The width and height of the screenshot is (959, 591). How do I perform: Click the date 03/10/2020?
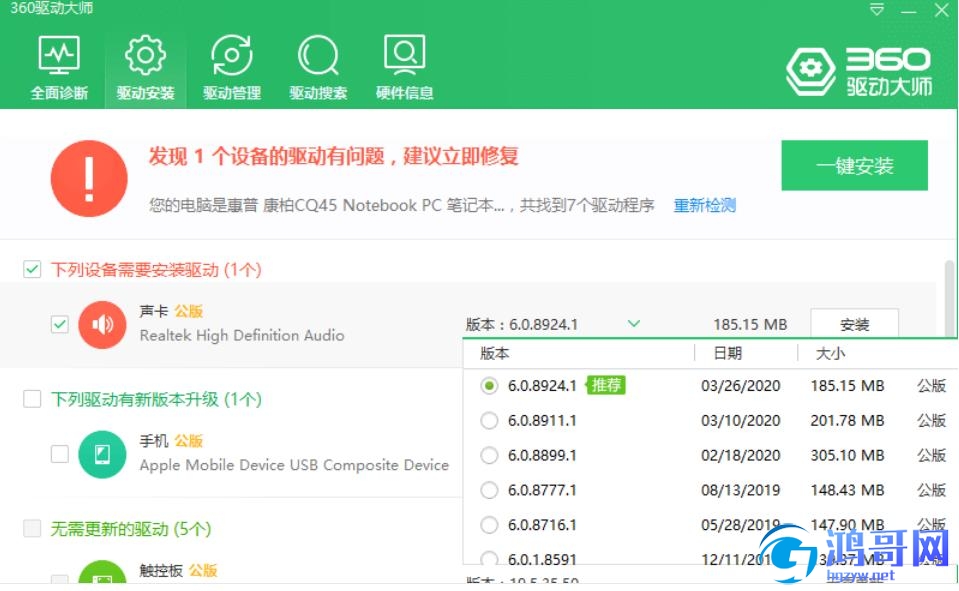pyautogui.click(x=741, y=421)
